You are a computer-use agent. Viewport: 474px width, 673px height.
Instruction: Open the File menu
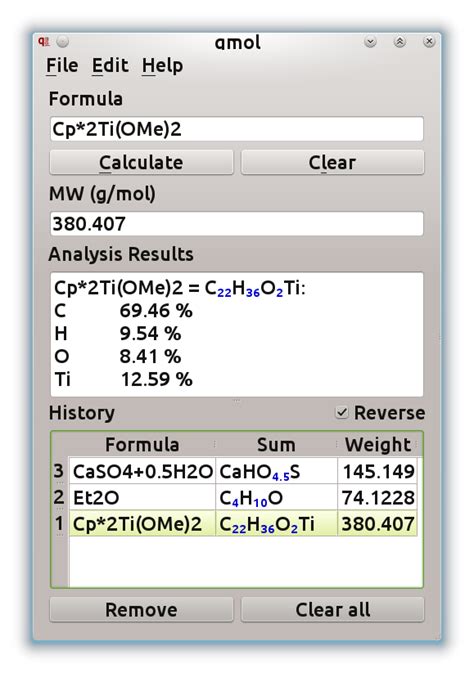62,66
